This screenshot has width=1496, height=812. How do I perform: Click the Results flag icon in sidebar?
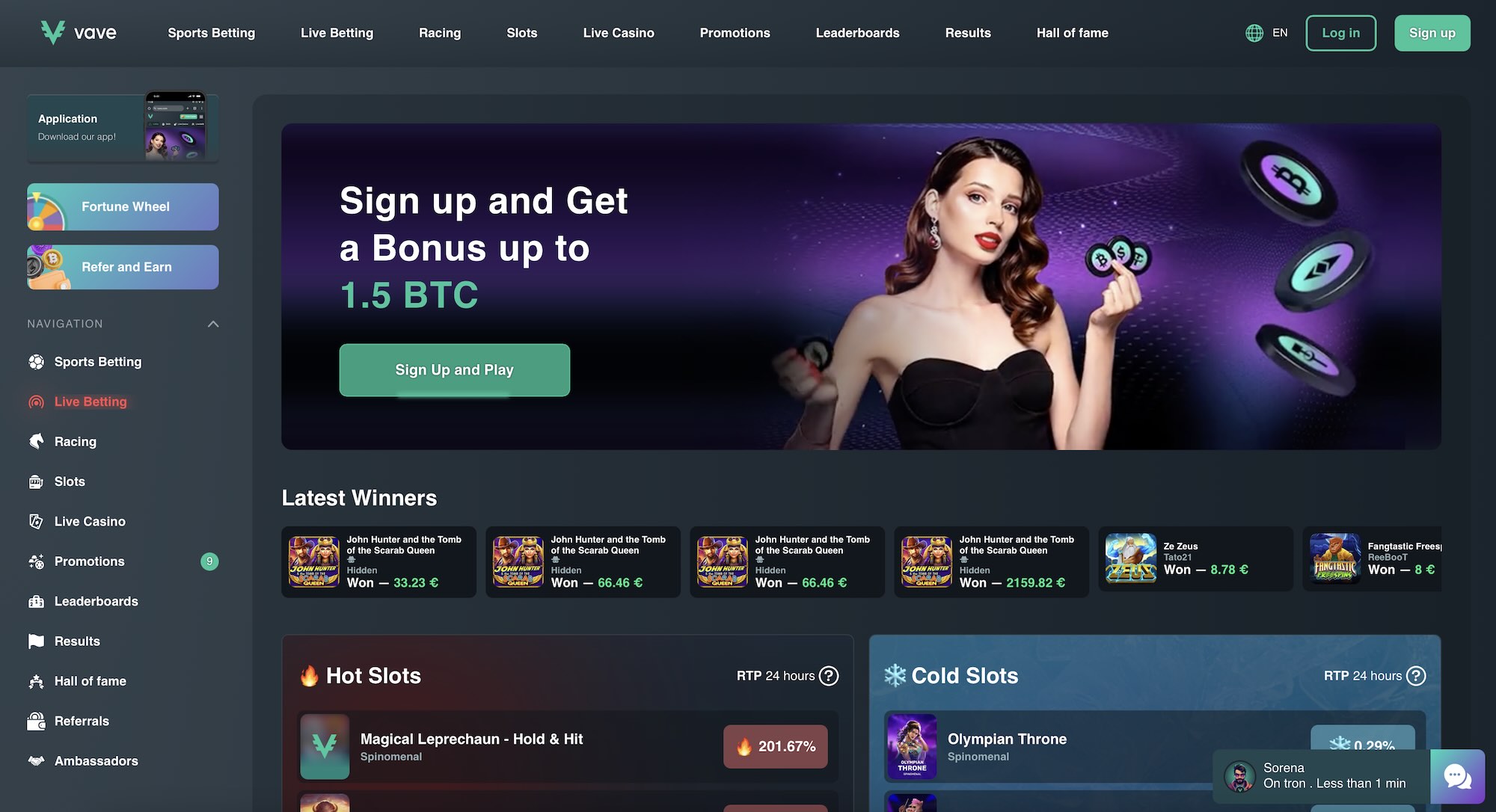(36, 642)
